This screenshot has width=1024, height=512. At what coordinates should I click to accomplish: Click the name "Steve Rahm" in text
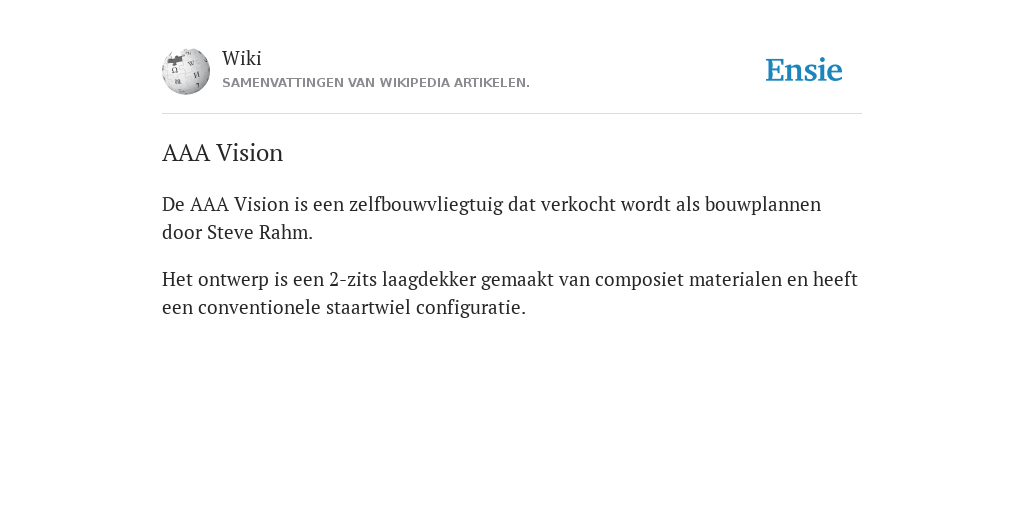260,232
